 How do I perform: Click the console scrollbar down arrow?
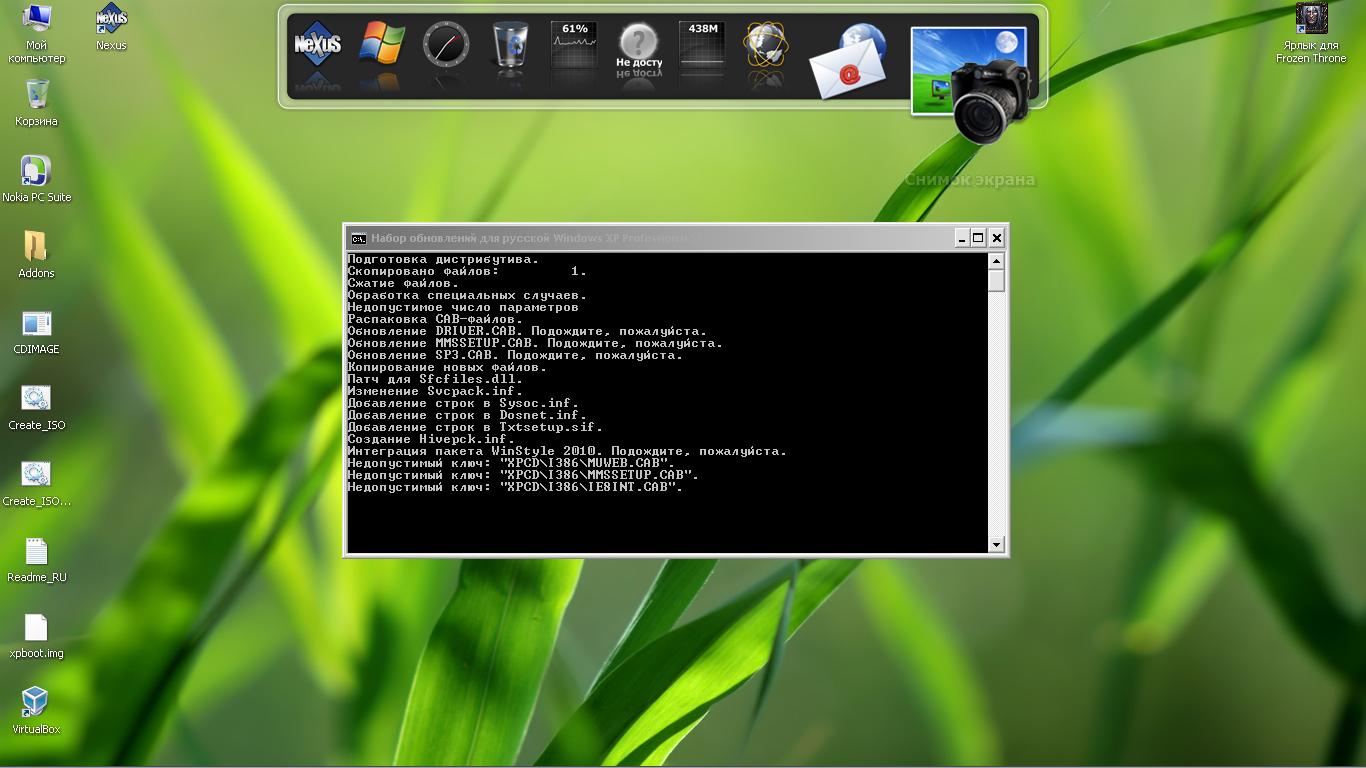(996, 545)
